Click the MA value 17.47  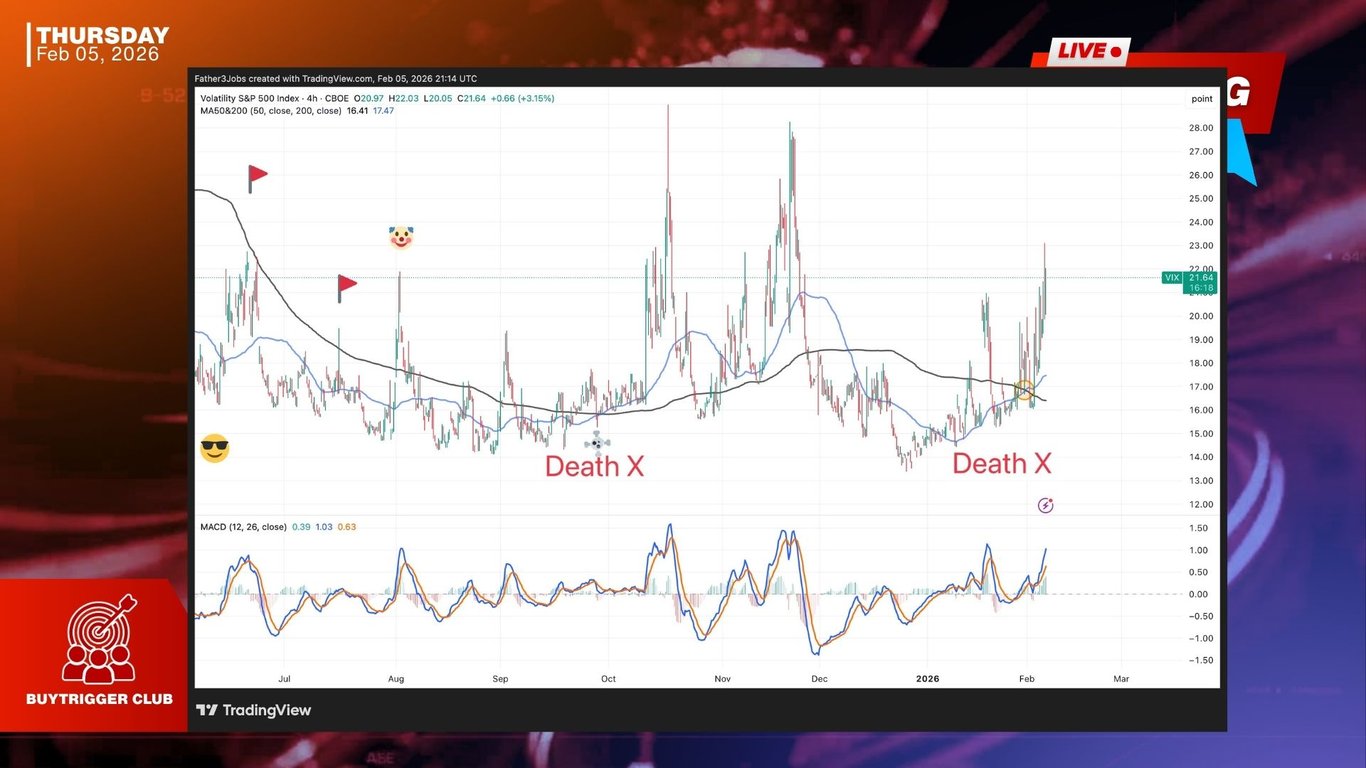[383, 111]
